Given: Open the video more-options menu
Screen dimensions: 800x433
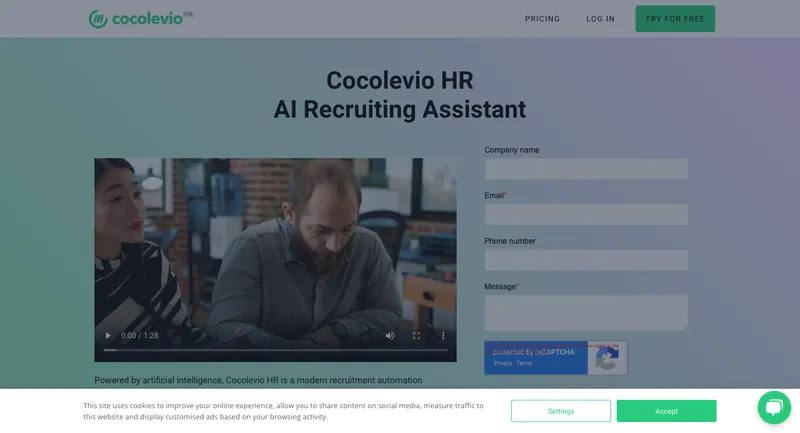Looking at the screenshot, I should (x=443, y=336).
